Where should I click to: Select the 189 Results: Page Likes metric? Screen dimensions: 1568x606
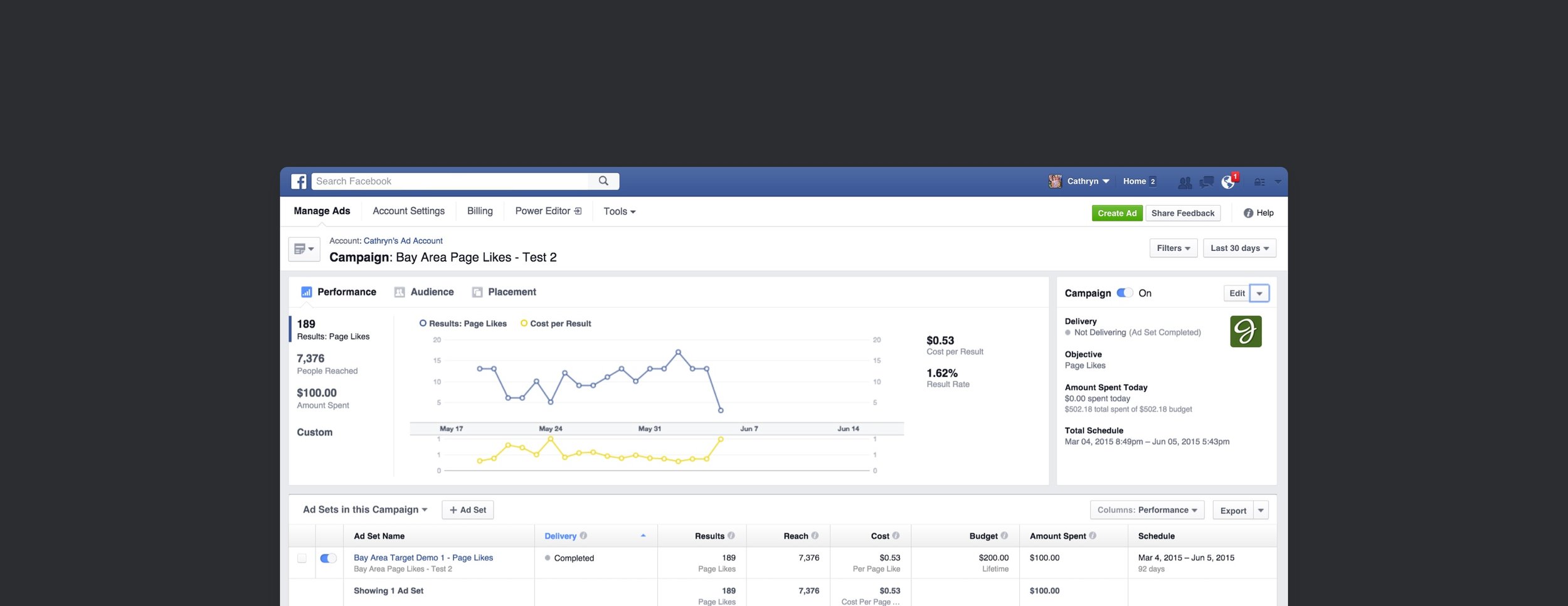click(x=333, y=329)
